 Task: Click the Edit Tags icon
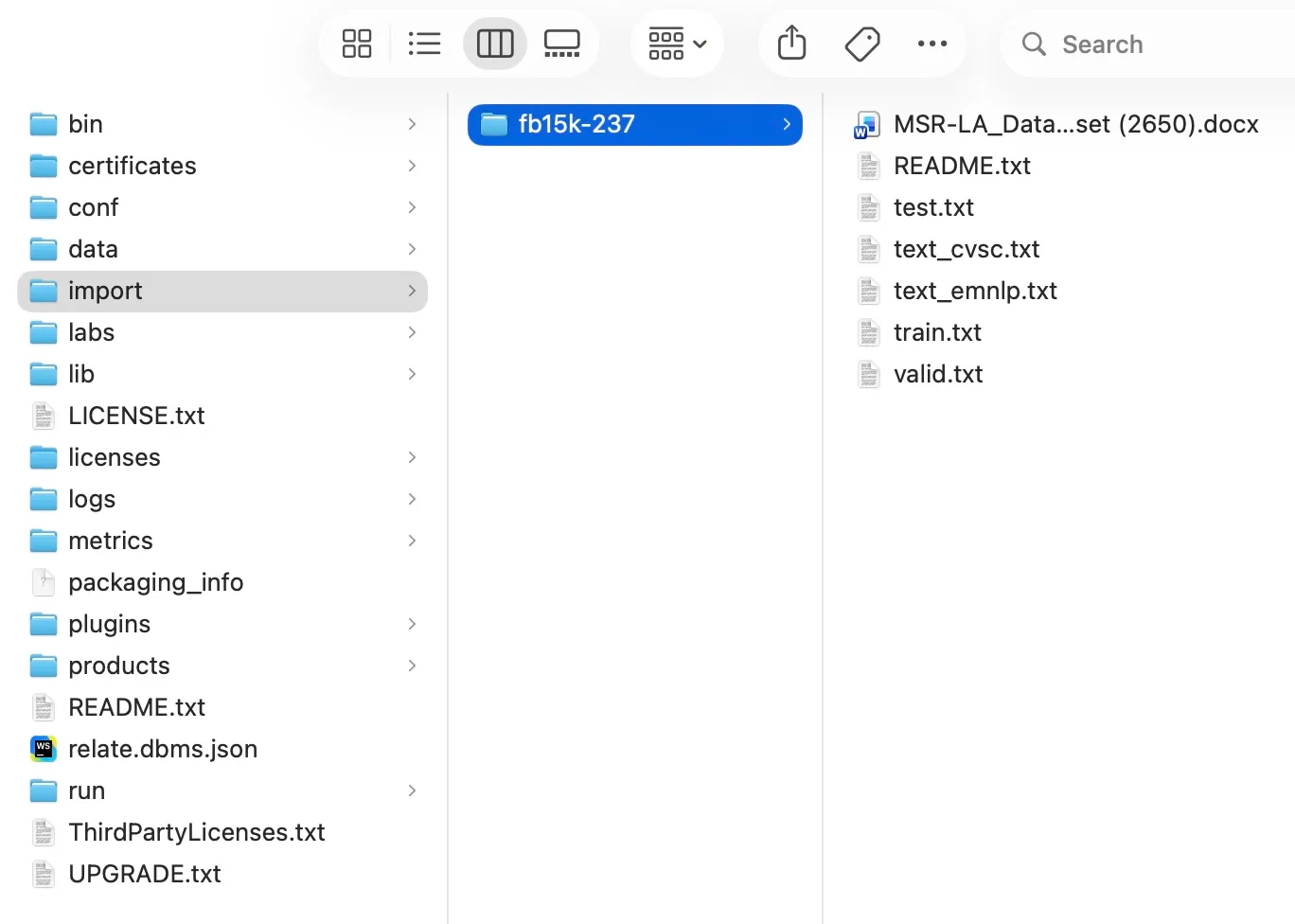(862, 44)
